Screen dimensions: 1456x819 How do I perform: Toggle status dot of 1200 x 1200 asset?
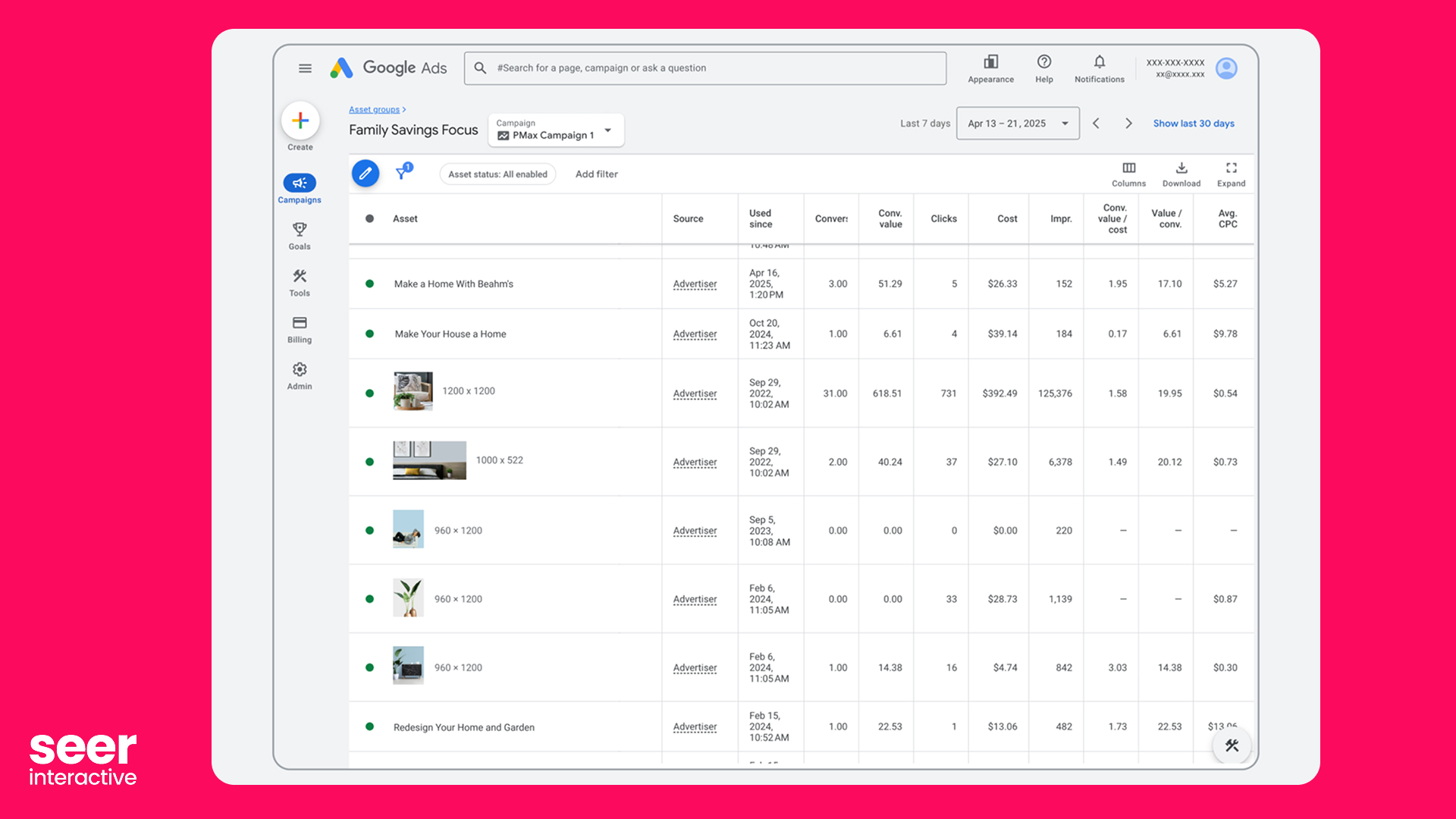point(370,394)
